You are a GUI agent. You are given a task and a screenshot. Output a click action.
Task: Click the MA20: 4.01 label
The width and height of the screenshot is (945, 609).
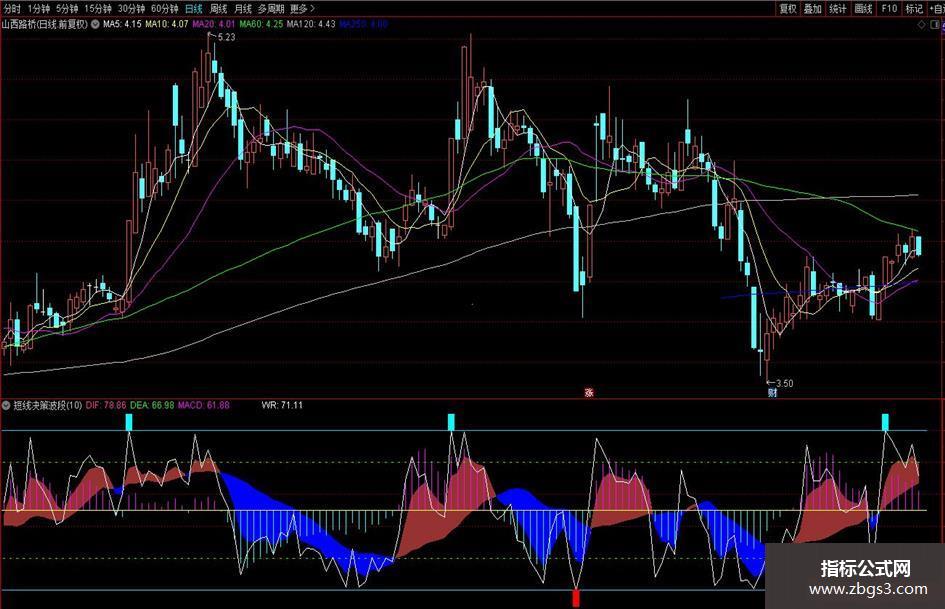coord(213,24)
